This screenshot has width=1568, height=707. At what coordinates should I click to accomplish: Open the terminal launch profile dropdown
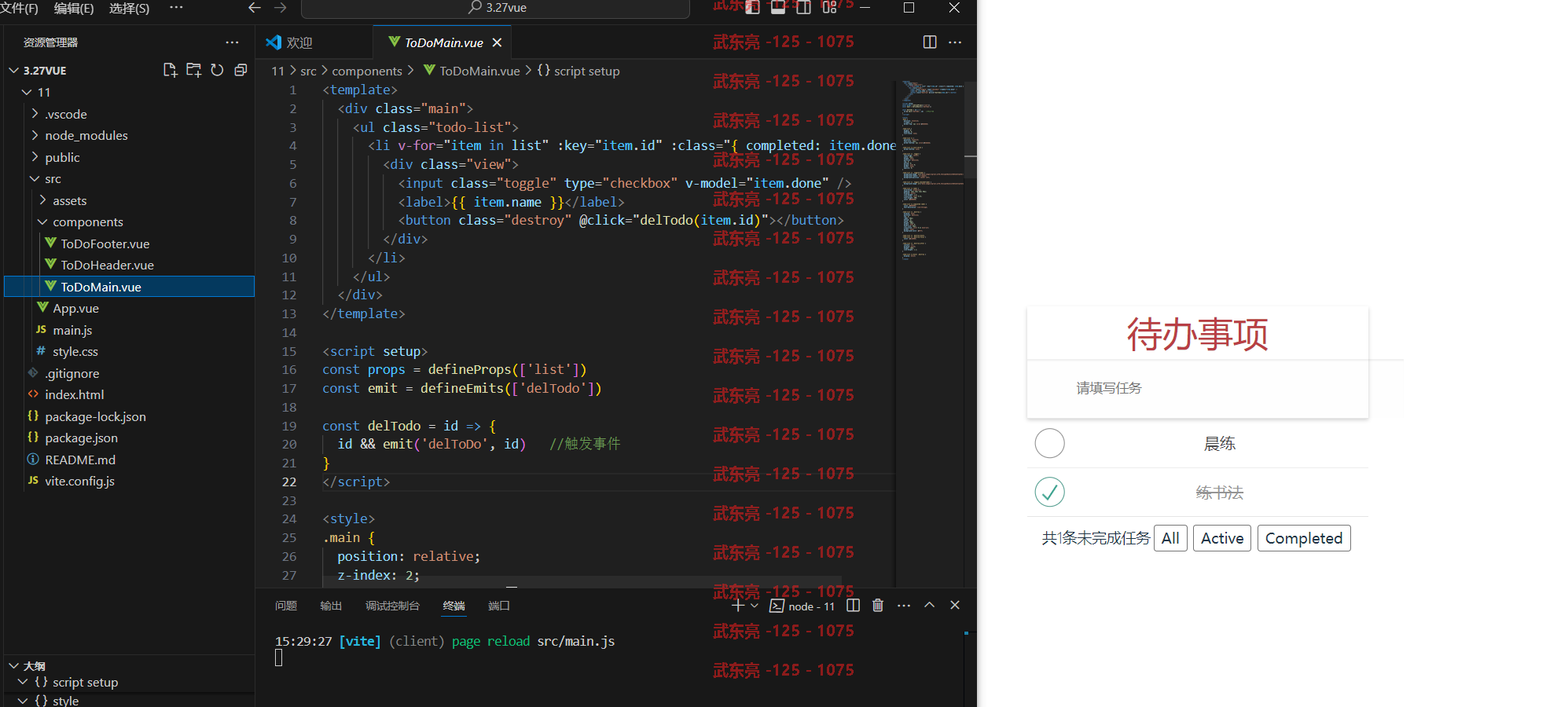pyautogui.click(x=755, y=606)
